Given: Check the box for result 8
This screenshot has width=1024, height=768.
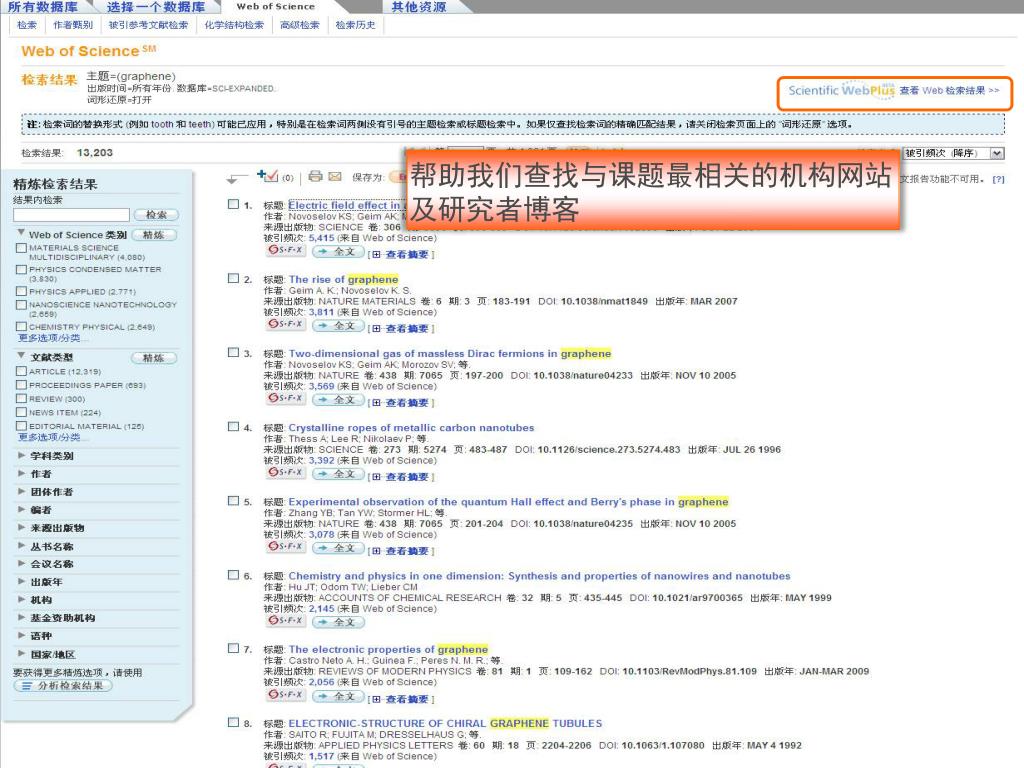Looking at the screenshot, I should pos(233,722).
